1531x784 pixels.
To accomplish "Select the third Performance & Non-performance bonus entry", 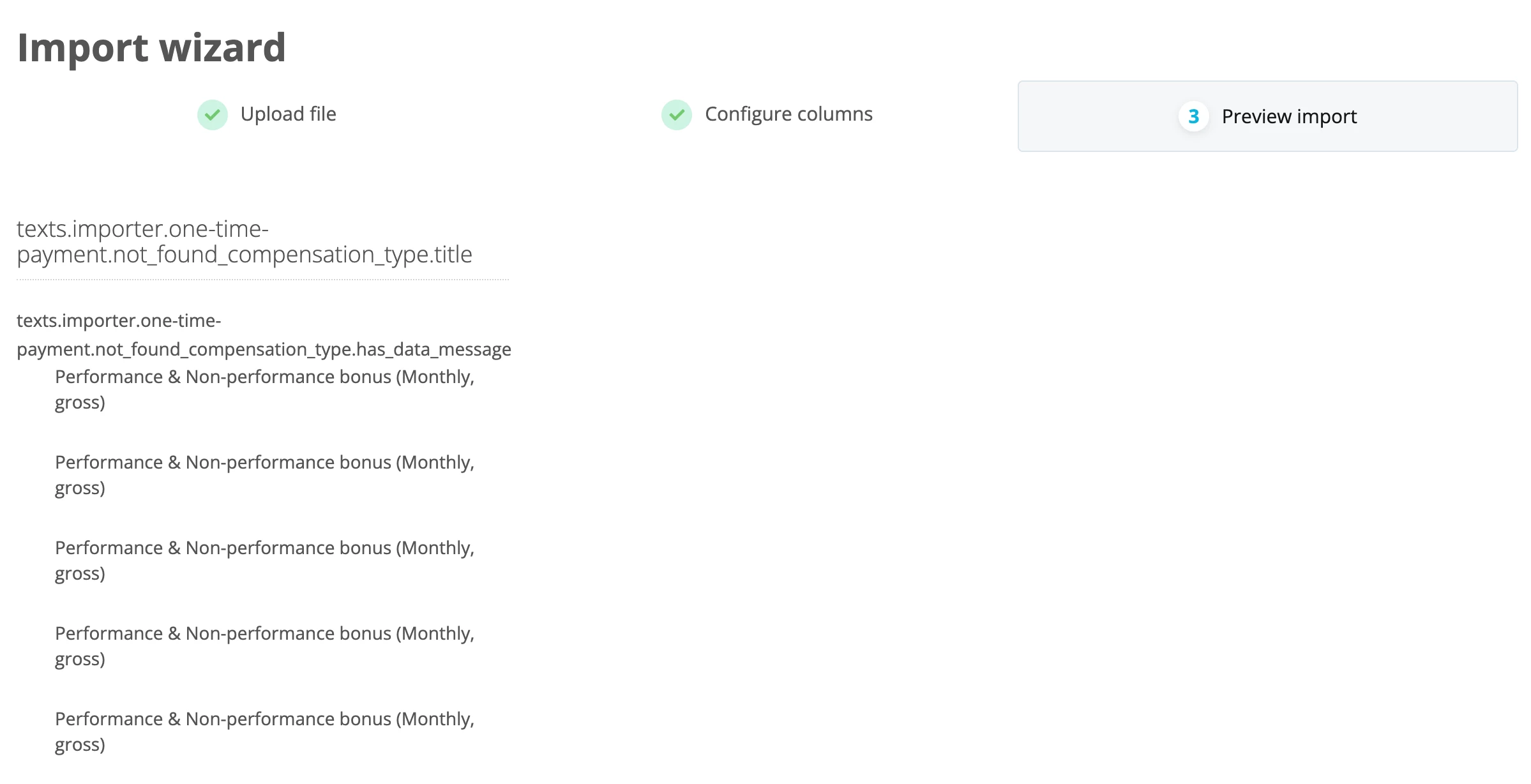I will pos(264,561).
